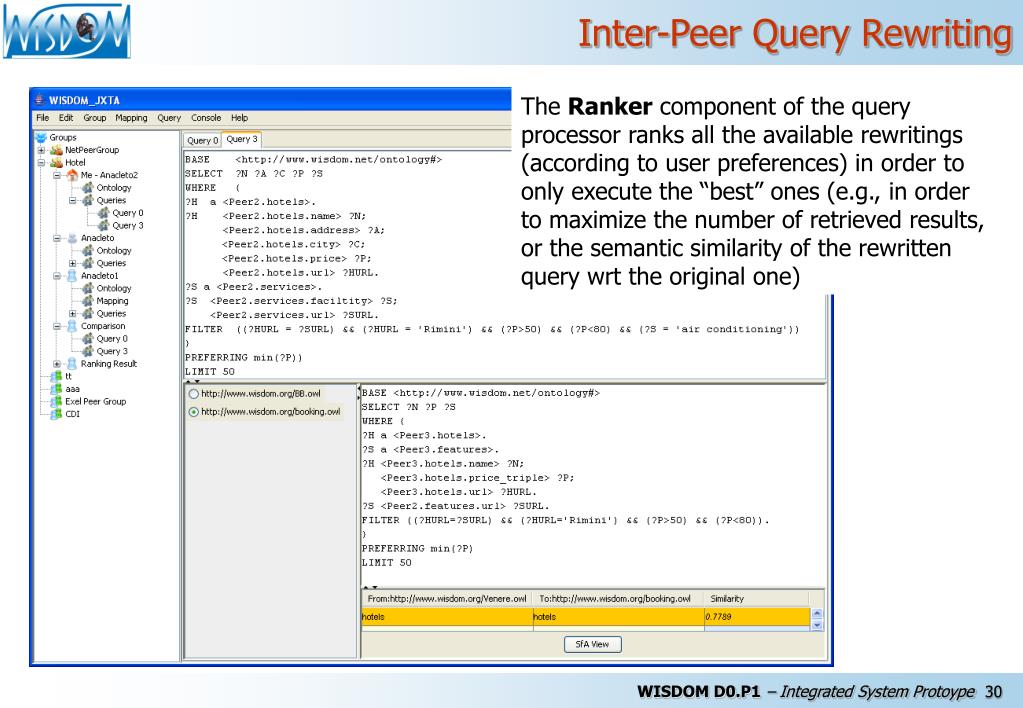
Task: Click Queries icon under Anacleto1
Action: tap(88, 313)
